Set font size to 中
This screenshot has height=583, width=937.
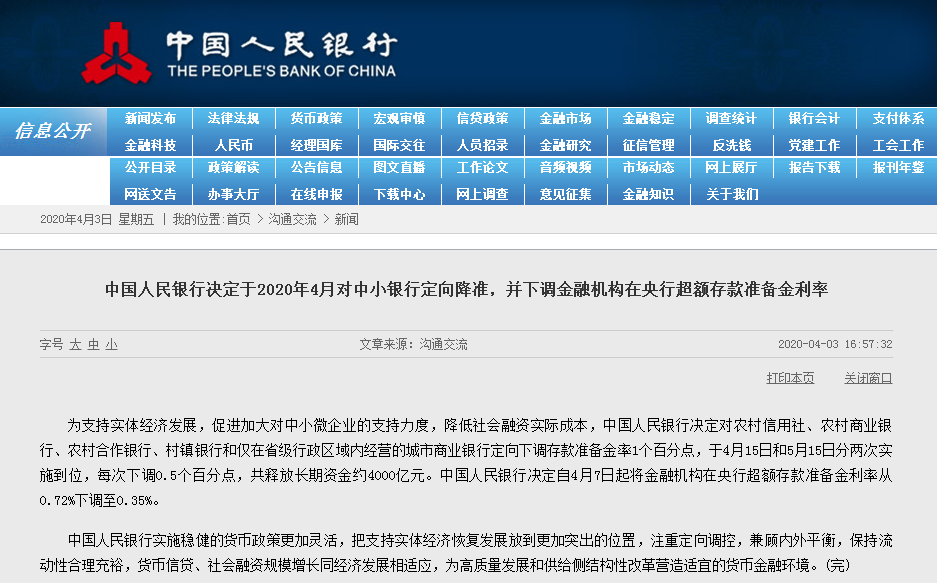tap(93, 344)
